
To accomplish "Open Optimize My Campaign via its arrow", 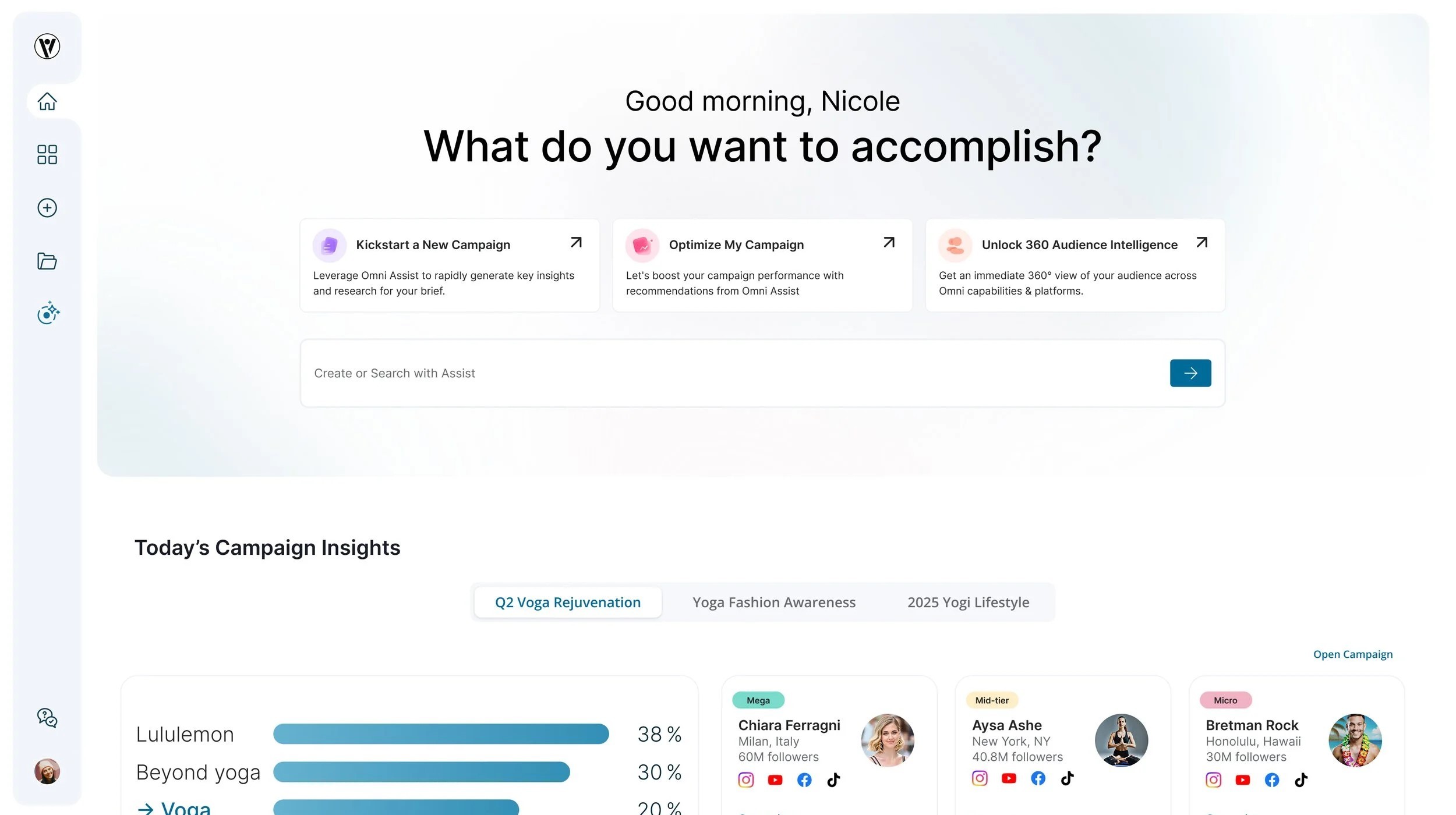I will click(888, 242).
